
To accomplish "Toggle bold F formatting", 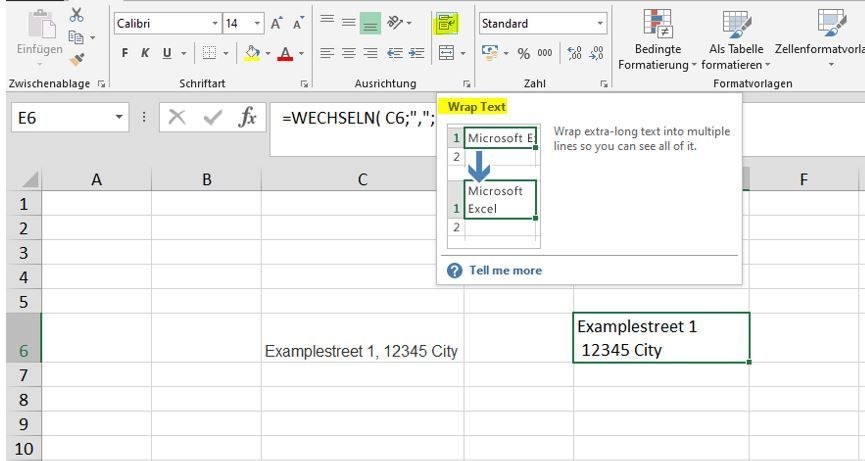I will coord(125,53).
